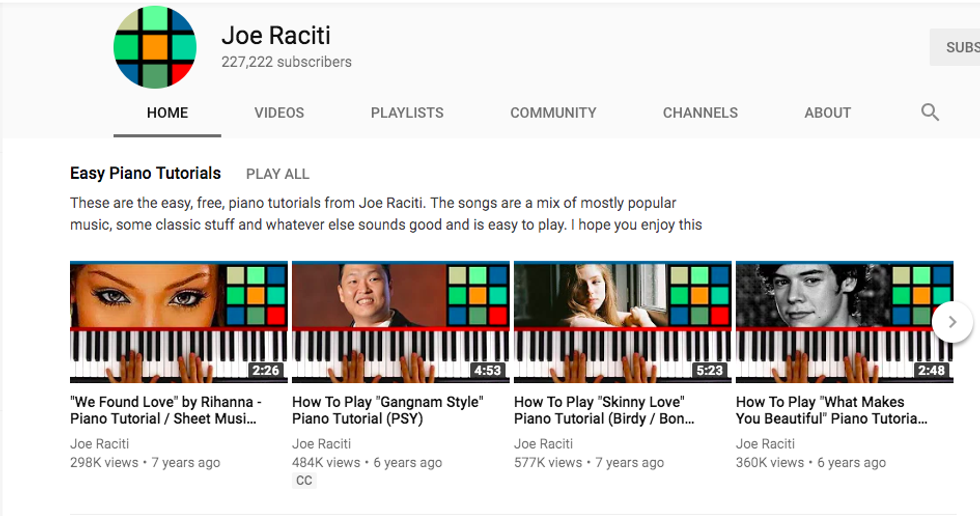
Task: Click the "How To Play Gangnam Style" title
Action: tap(387, 410)
